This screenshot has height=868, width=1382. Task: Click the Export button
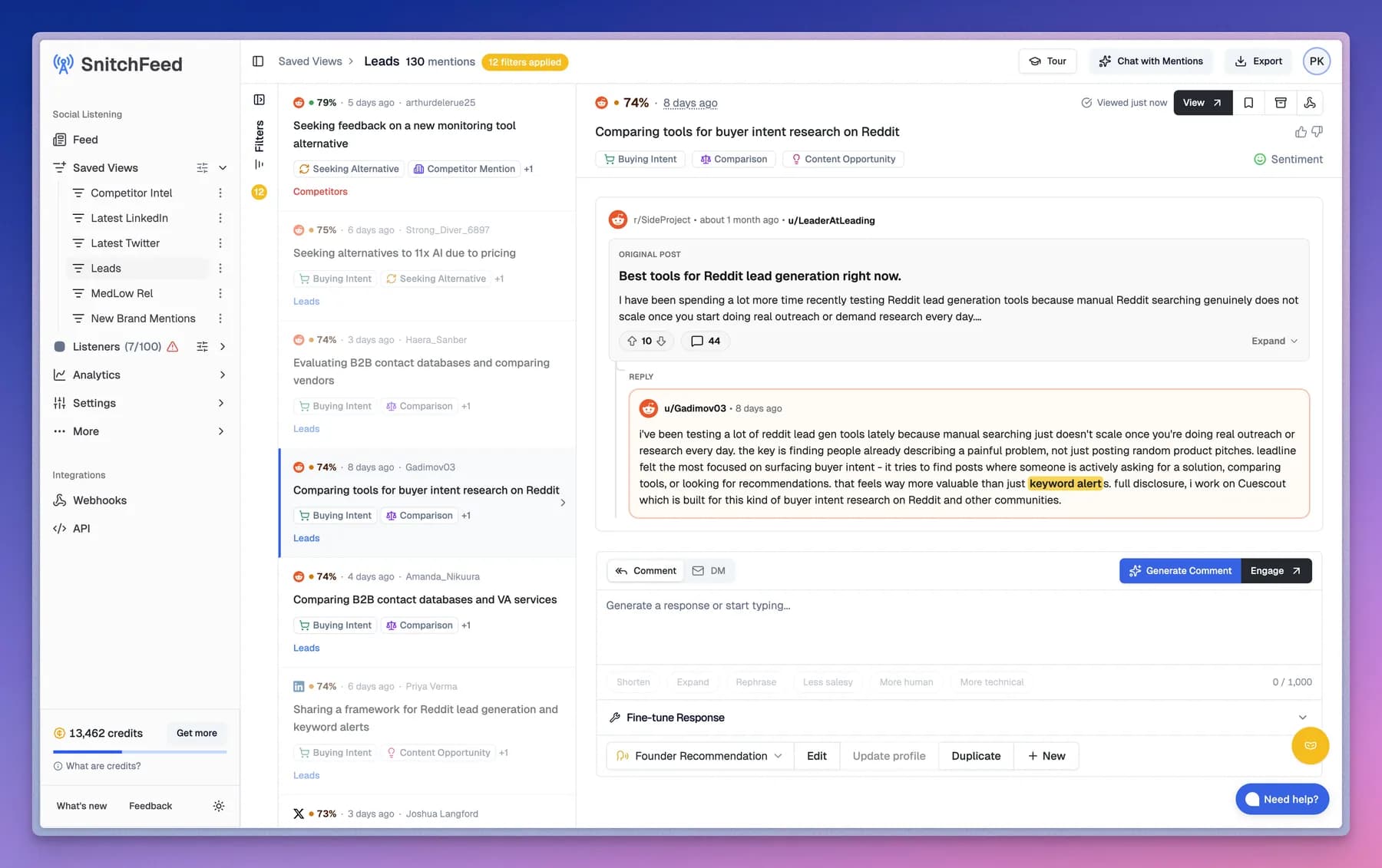pyautogui.click(x=1258, y=61)
